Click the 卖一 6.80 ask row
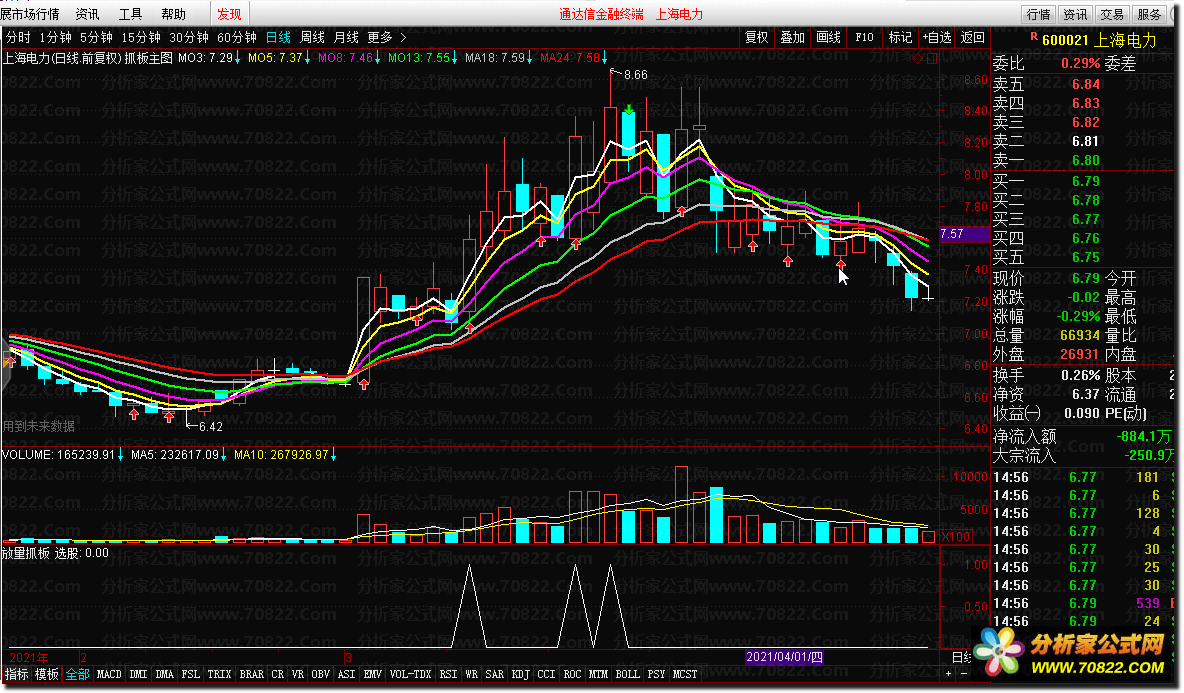 coord(1084,160)
